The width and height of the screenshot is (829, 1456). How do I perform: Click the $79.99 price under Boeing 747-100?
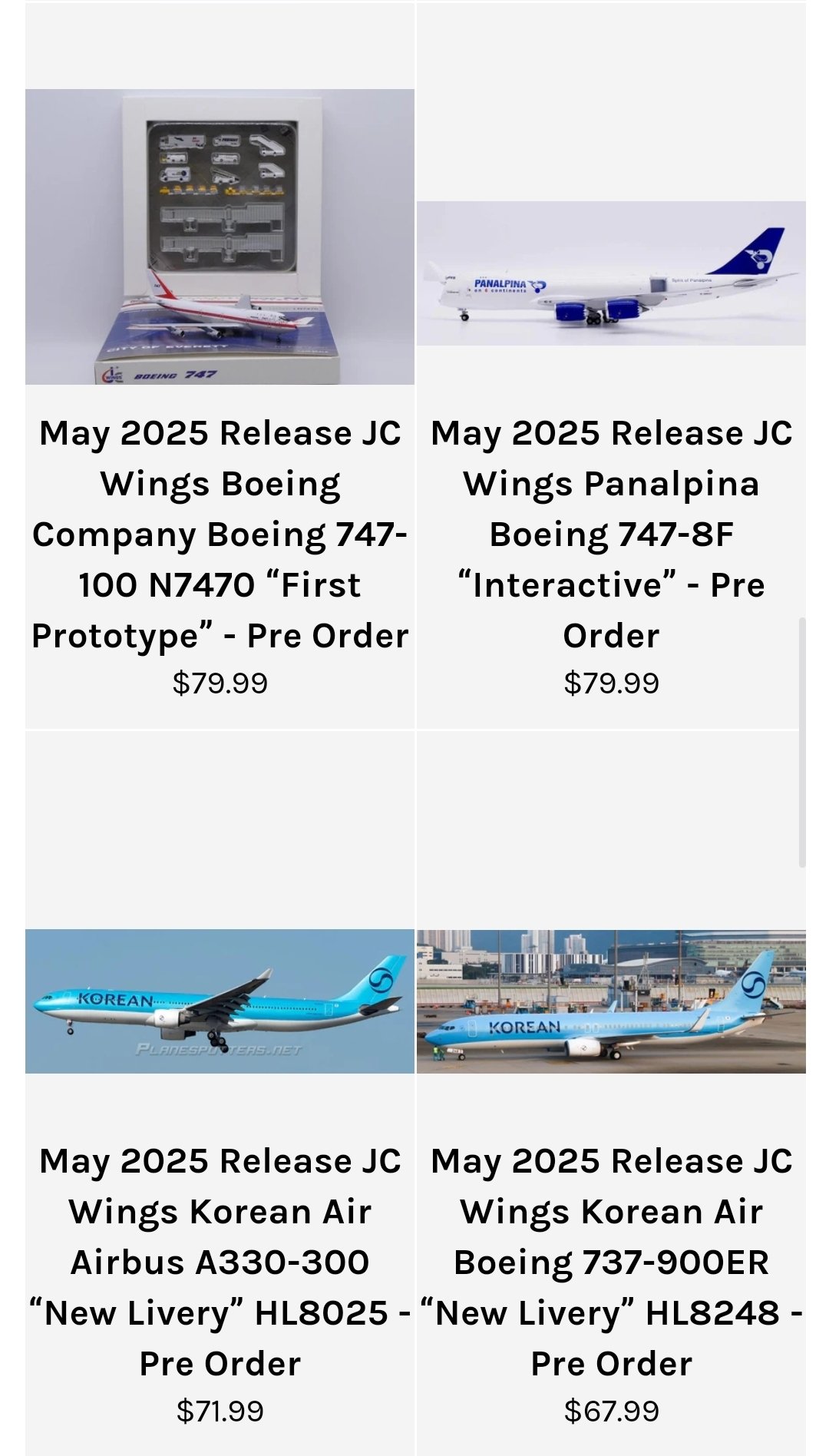point(220,683)
